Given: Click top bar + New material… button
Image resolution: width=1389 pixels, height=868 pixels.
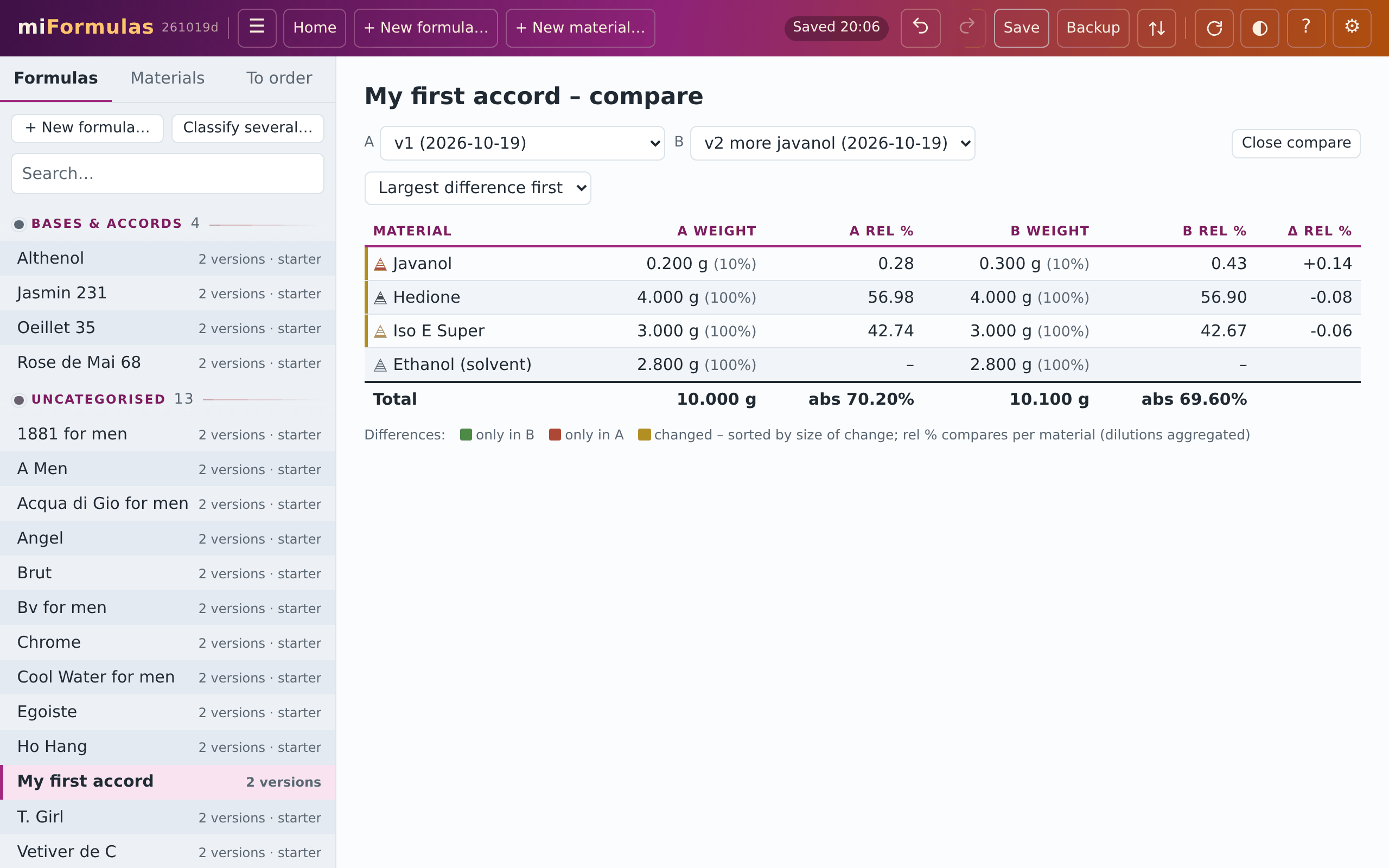Looking at the screenshot, I should click(580, 28).
